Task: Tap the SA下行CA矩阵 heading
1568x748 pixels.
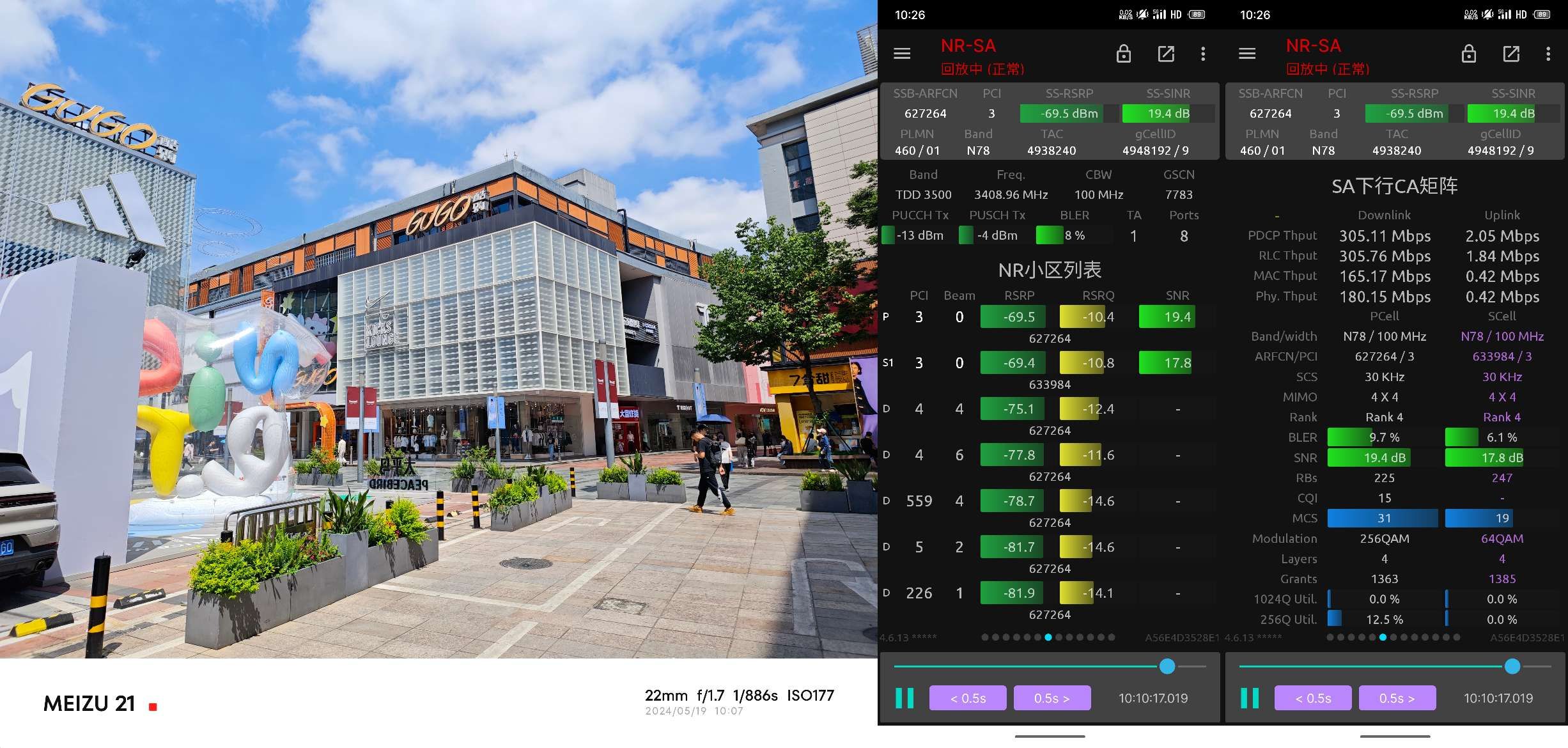Action: click(1395, 186)
